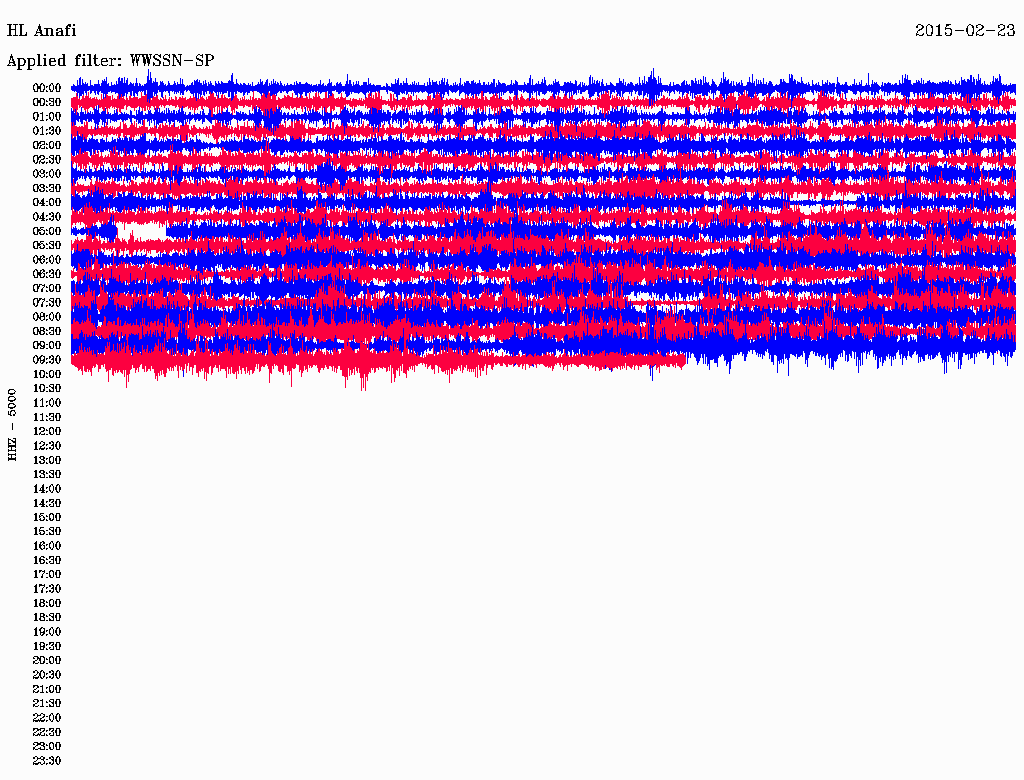Select the 11:00 time label
1024x780 pixels.
pyautogui.click(x=47, y=403)
